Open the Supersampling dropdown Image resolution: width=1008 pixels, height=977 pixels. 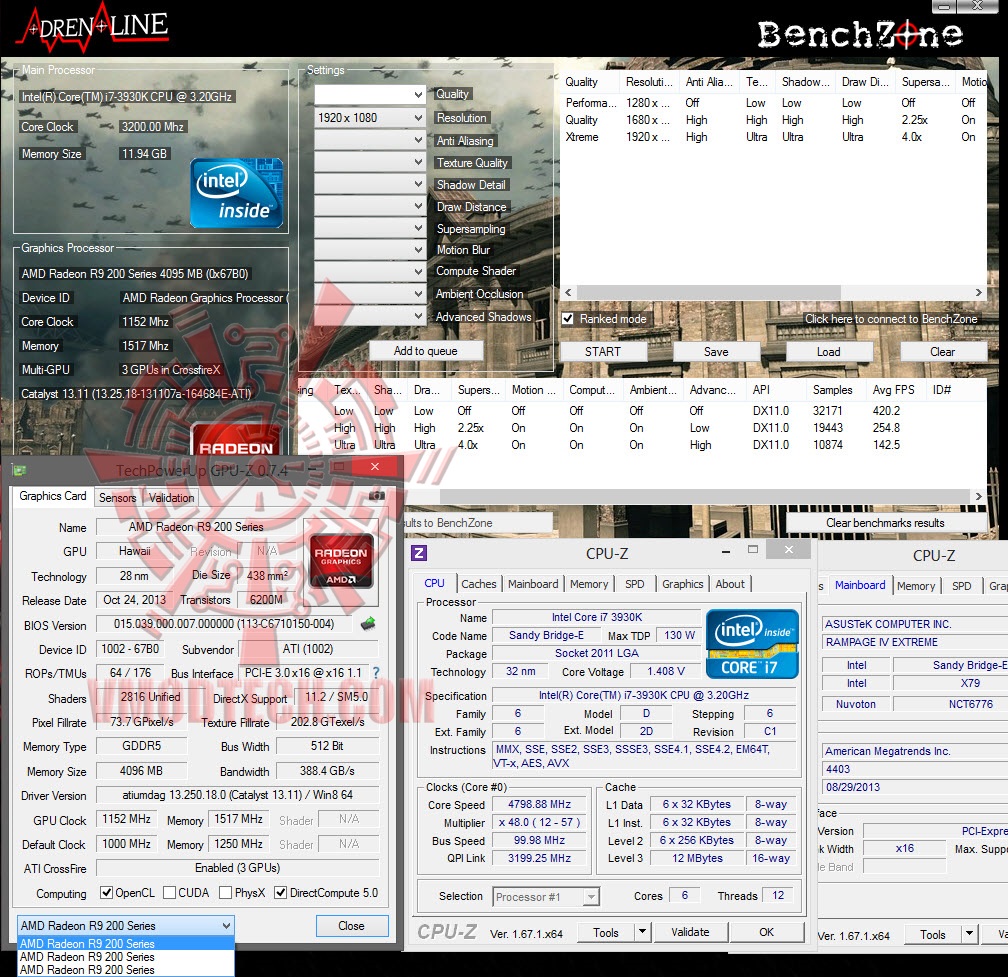[x=370, y=228]
